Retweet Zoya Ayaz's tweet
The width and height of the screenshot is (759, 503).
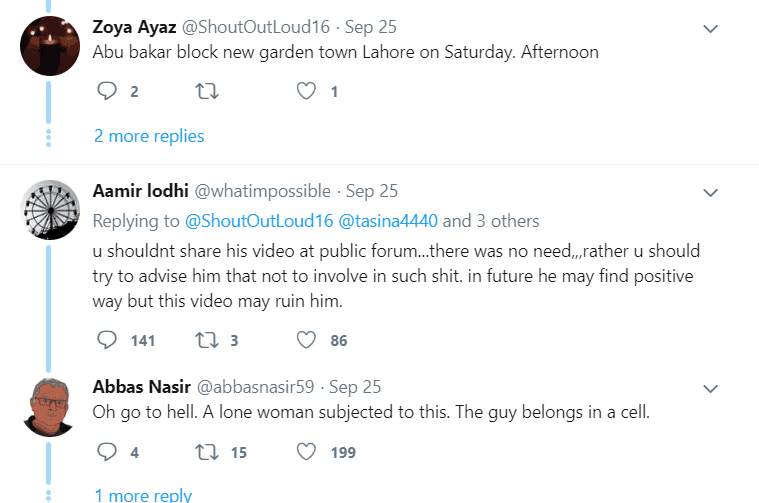pos(205,92)
